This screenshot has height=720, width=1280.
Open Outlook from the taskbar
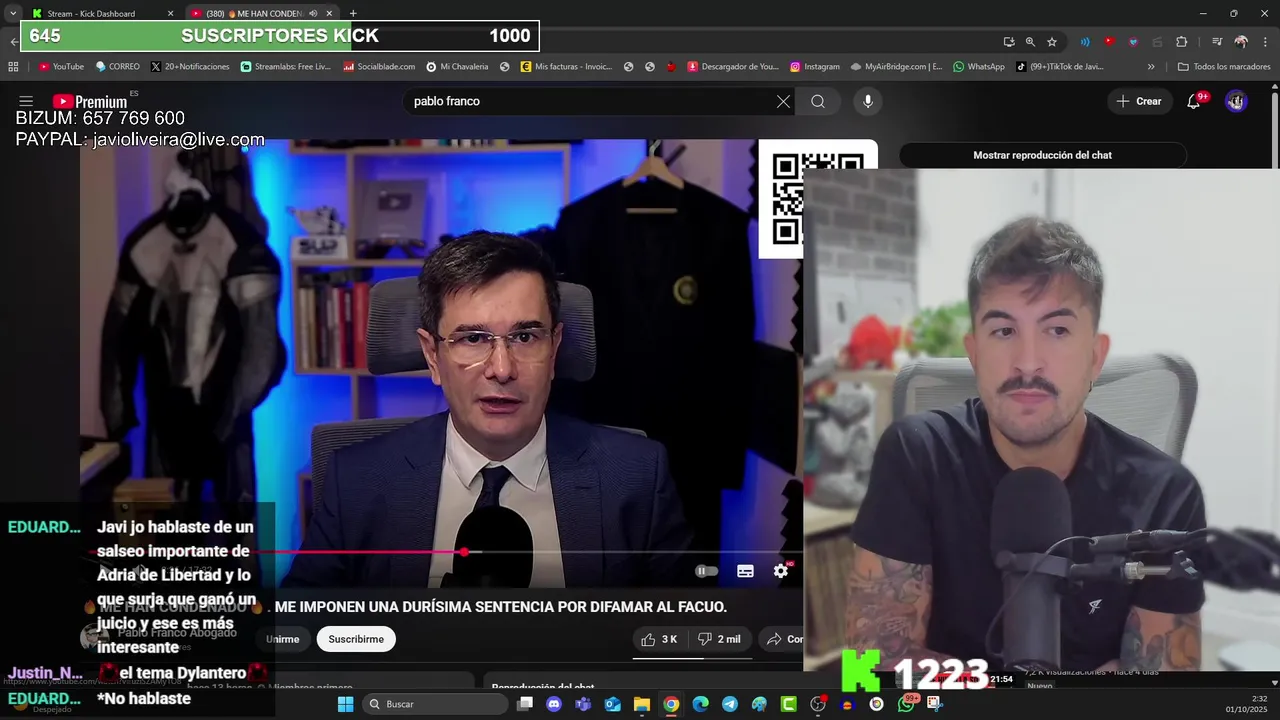(x=612, y=704)
